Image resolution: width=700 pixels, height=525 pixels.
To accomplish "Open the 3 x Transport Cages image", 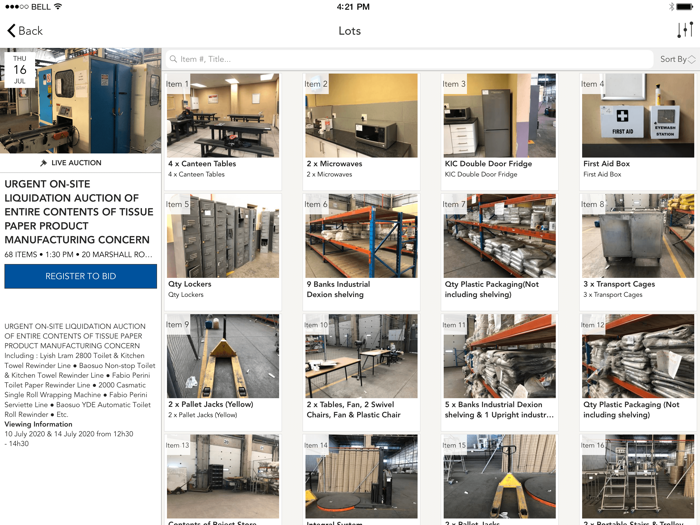I will (x=638, y=236).
